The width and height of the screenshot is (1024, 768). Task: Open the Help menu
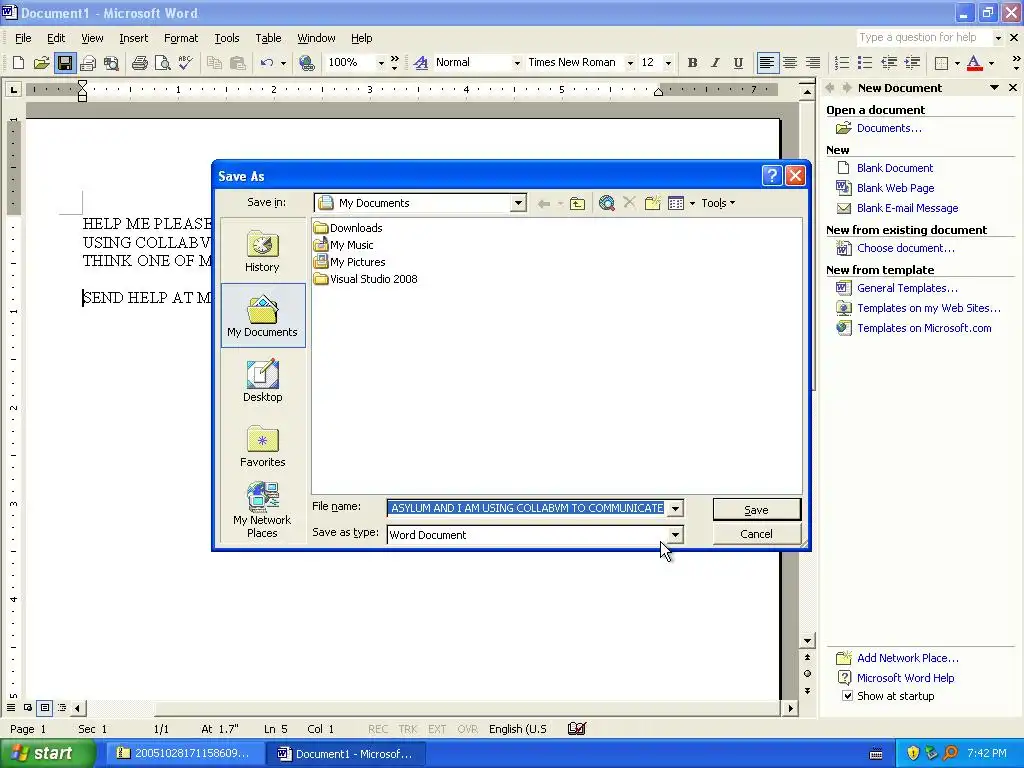361,39
